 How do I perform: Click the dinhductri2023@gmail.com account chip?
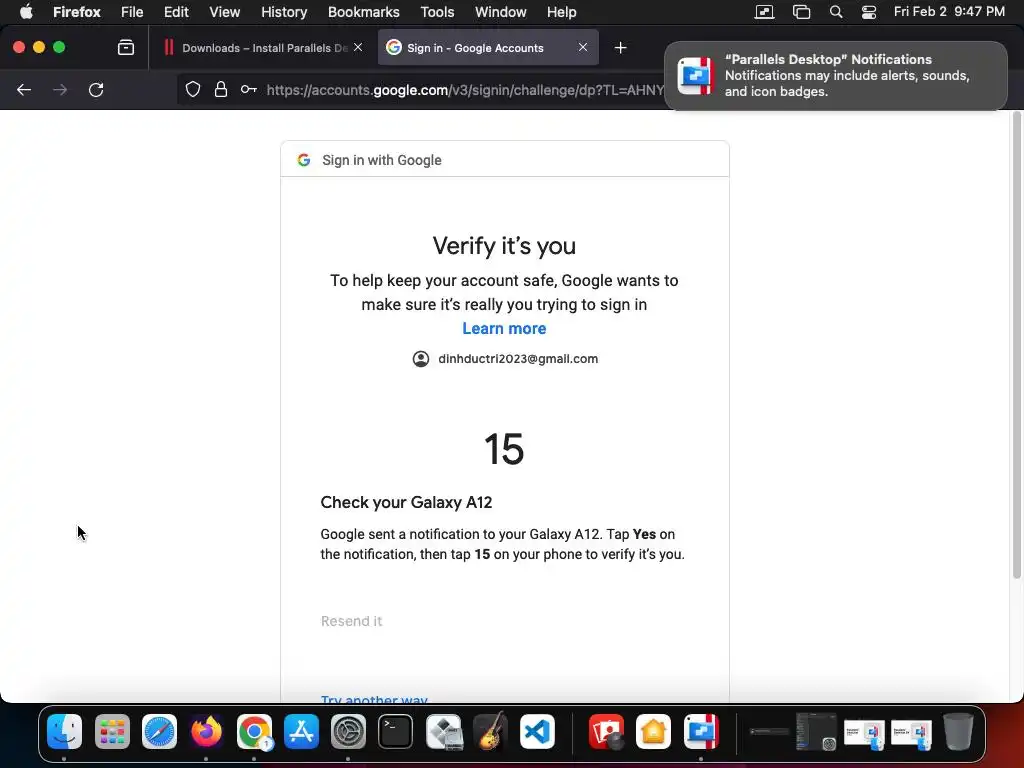click(x=505, y=359)
